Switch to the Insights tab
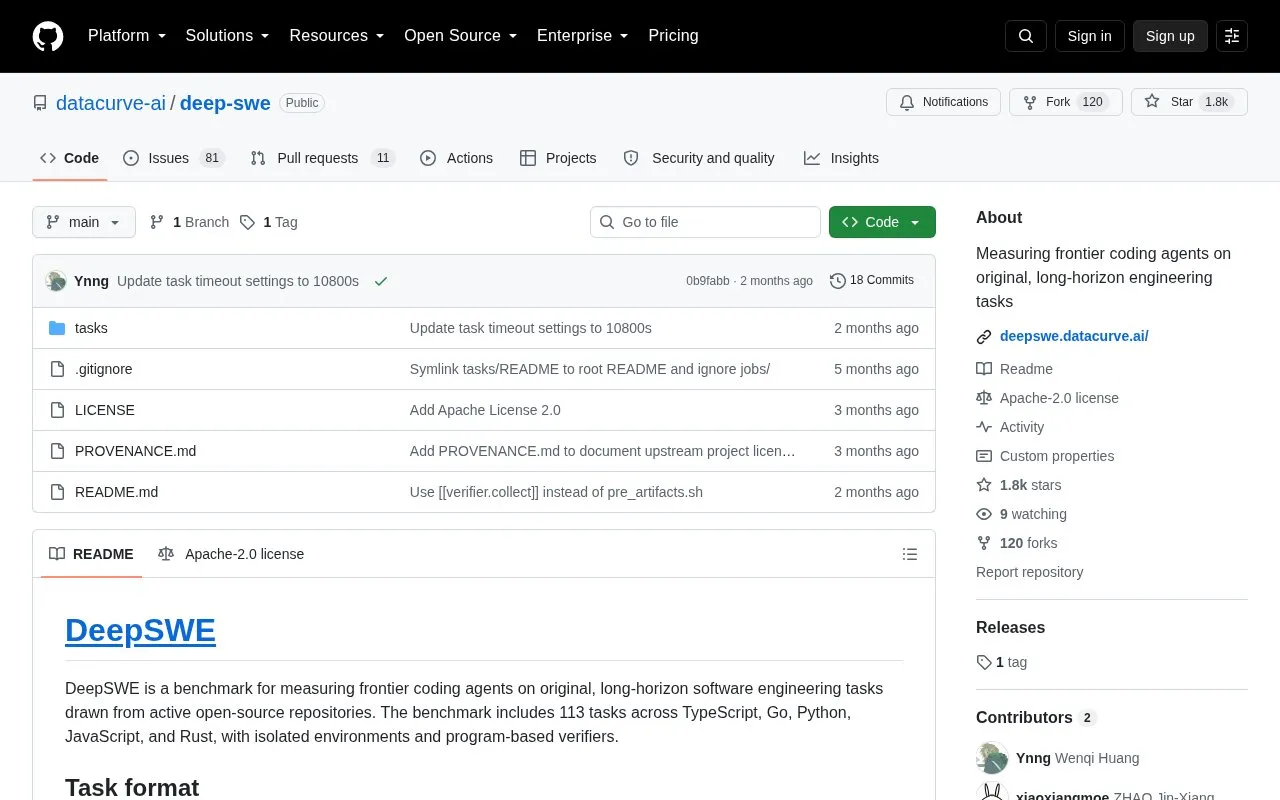This screenshot has height=800, width=1280. point(841,158)
